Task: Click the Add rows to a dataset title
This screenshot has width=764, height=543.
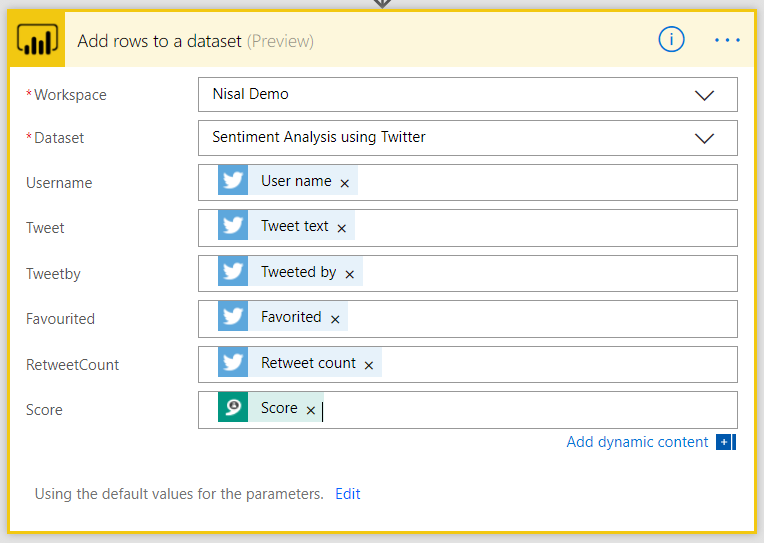Action: pos(159,41)
